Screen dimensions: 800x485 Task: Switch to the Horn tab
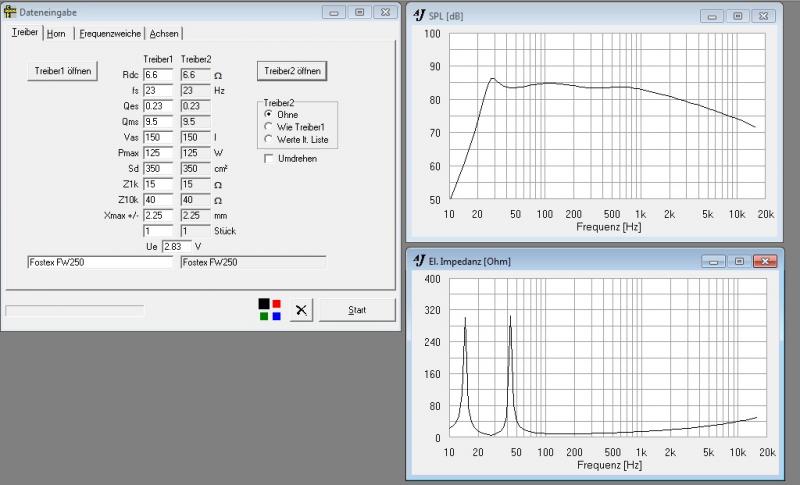[56, 34]
